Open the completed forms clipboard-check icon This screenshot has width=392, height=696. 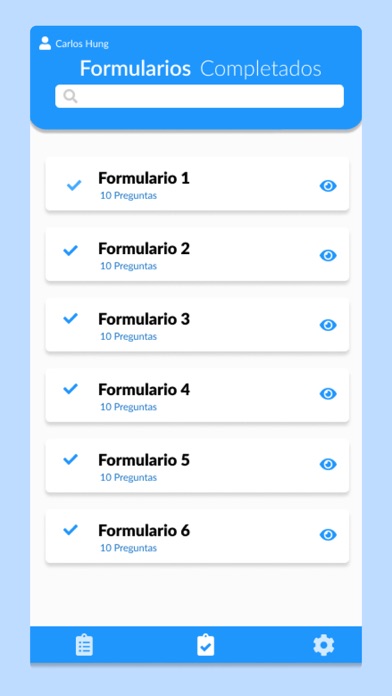tap(206, 645)
